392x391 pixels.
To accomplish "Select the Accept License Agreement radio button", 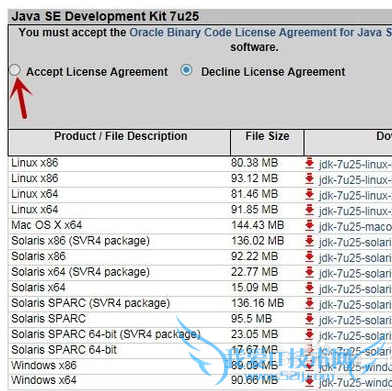I will [15, 70].
